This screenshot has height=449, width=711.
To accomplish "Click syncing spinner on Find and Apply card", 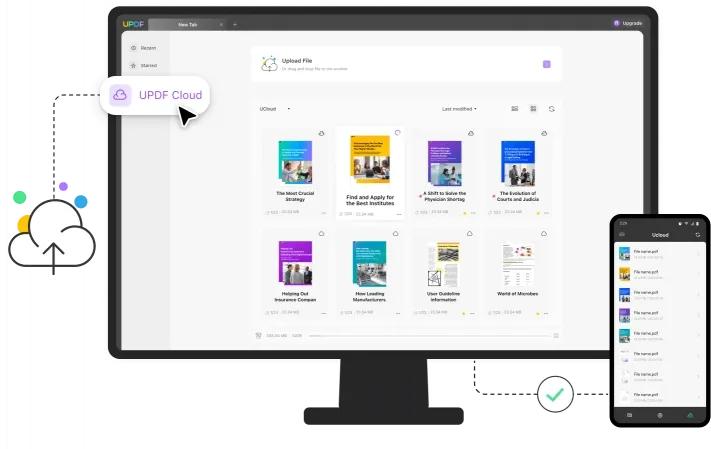I will click(x=398, y=133).
